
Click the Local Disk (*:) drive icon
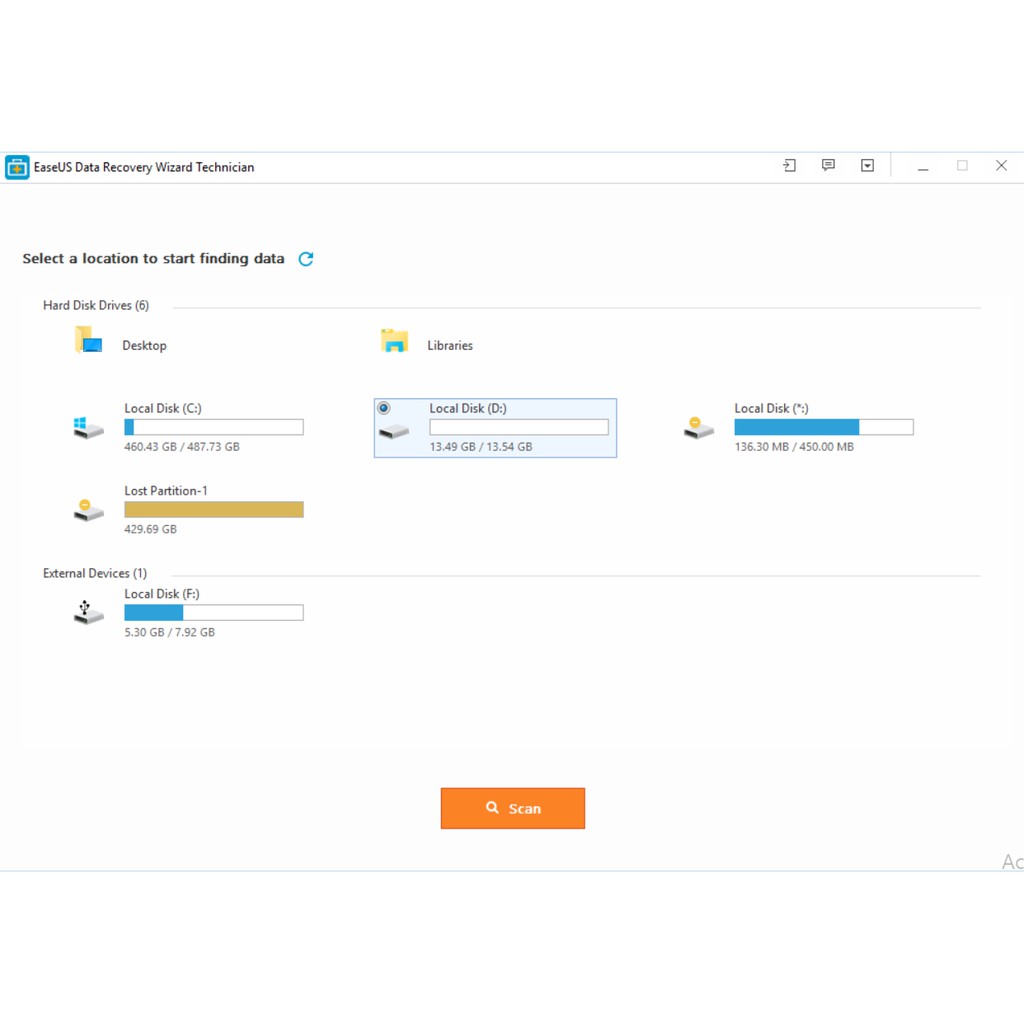(x=699, y=428)
